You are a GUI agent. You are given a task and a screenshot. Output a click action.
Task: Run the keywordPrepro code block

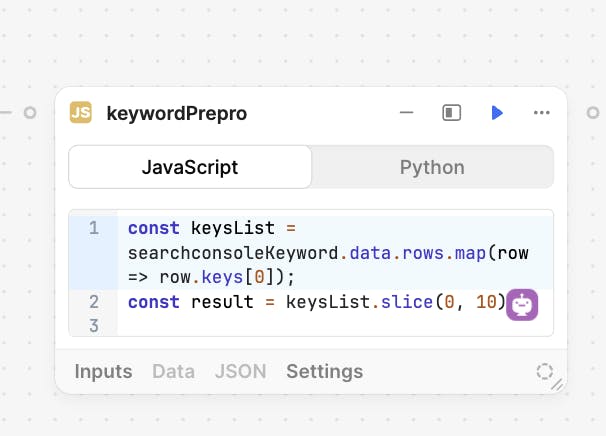pyautogui.click(x=497, y=113)
